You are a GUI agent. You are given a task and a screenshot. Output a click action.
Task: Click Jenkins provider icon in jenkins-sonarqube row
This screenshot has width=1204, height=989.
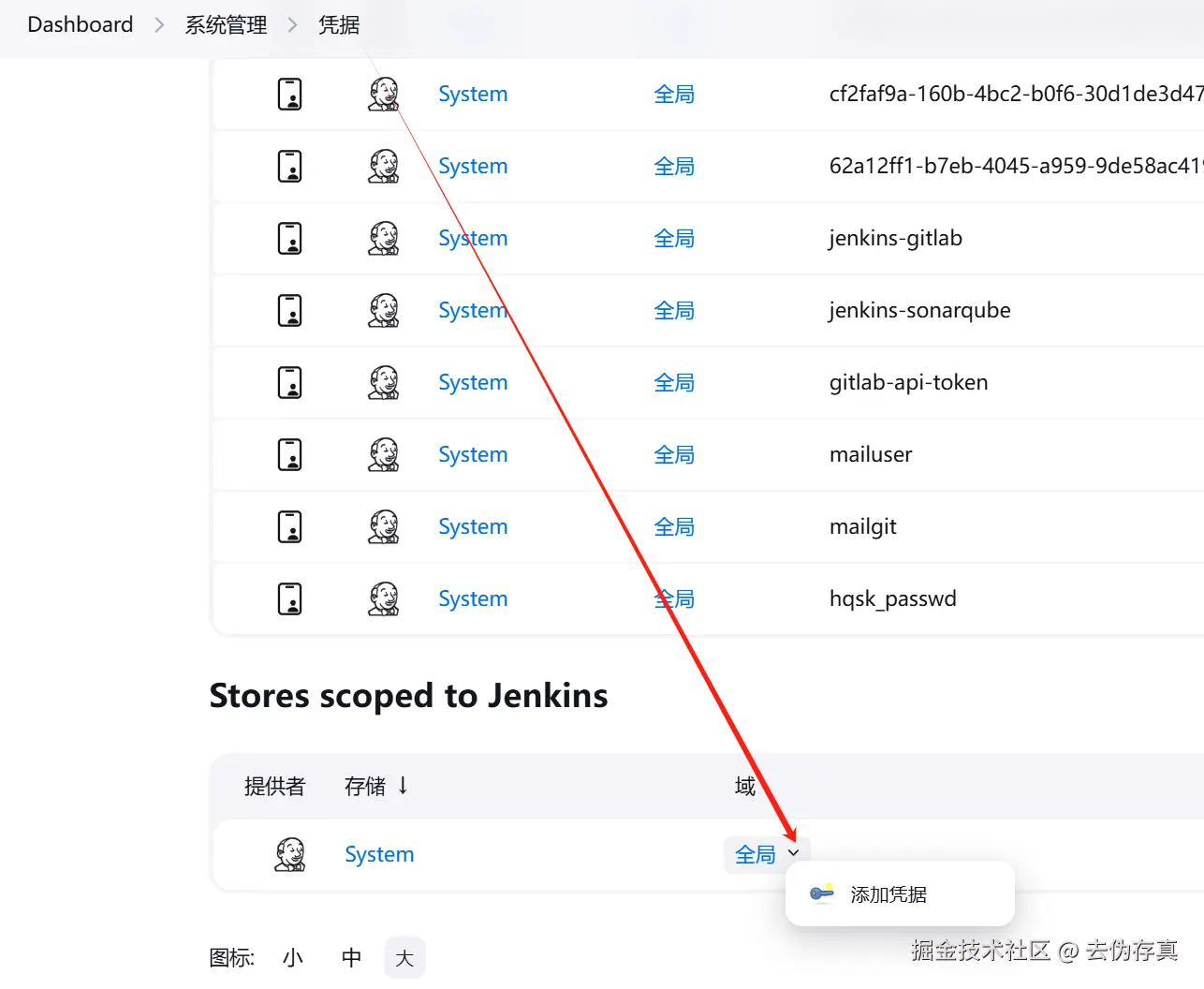click(x=384, y=311)
